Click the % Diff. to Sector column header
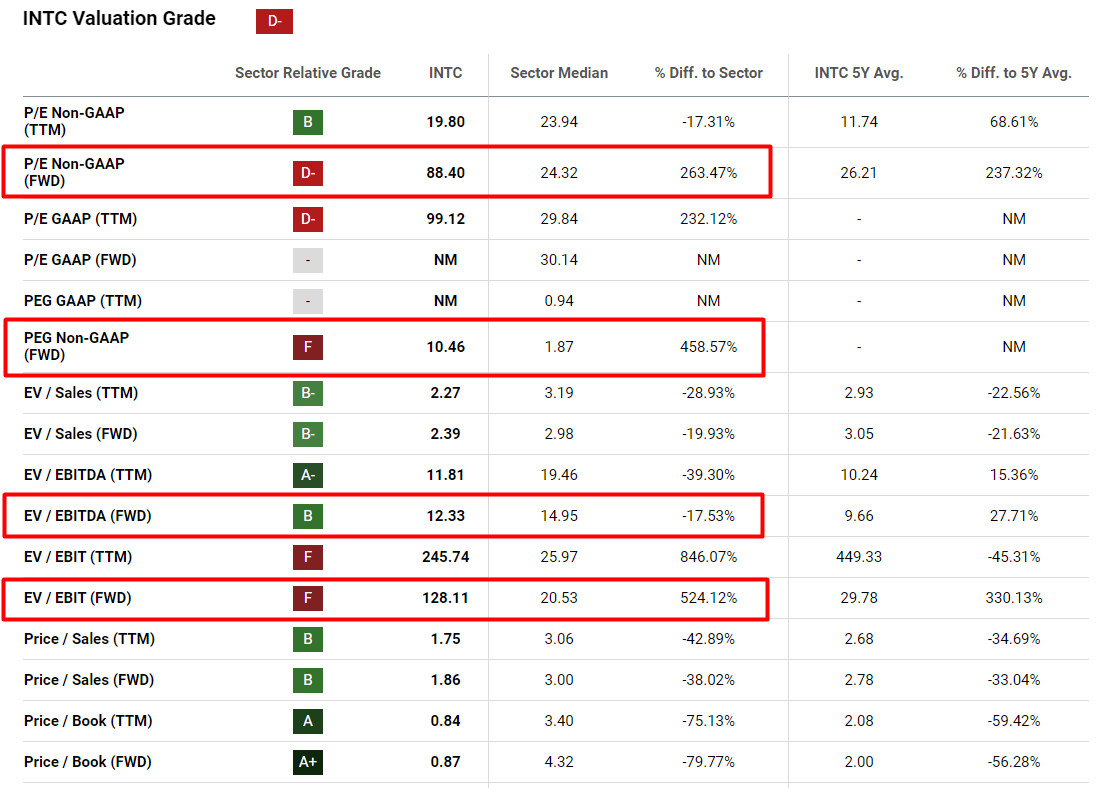The height and width of the screenshot is (788, 1107). pyautogui.click(x=708, y=73)
